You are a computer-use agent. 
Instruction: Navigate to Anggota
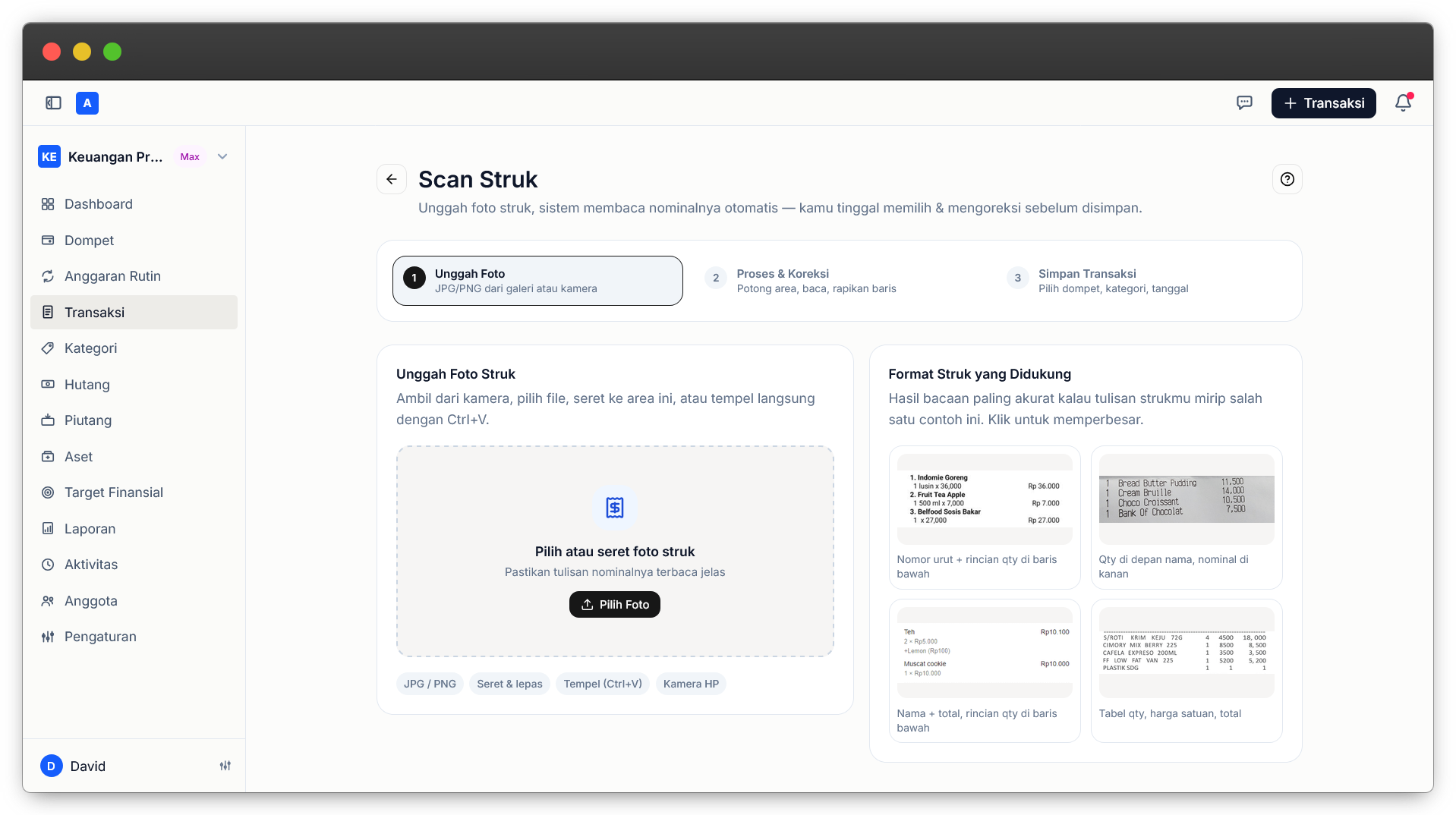click(x=134, y=600)
